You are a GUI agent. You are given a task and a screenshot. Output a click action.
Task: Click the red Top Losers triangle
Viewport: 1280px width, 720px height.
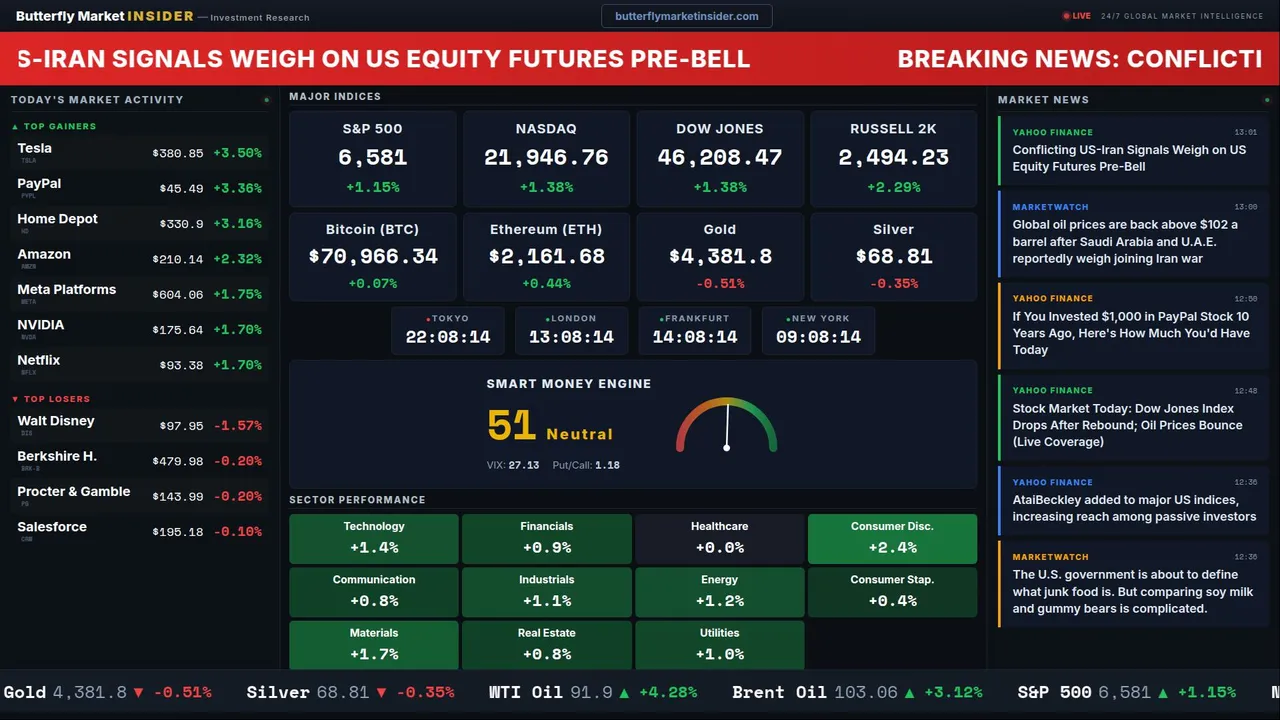pos(15,399)
